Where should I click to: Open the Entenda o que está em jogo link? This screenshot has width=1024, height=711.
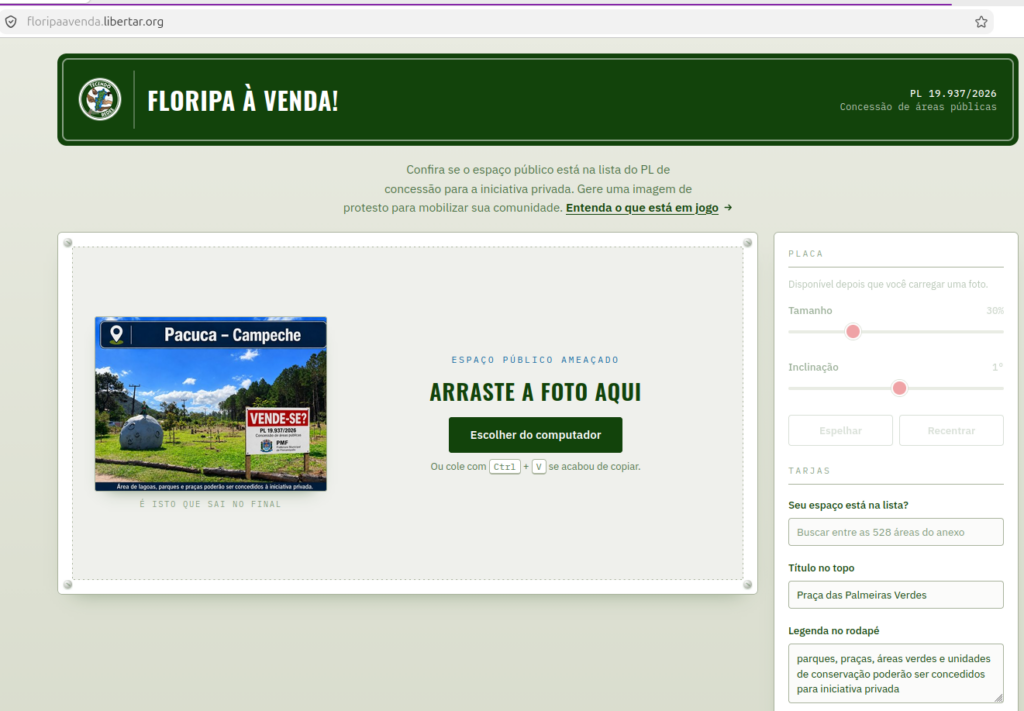[642, 208]
